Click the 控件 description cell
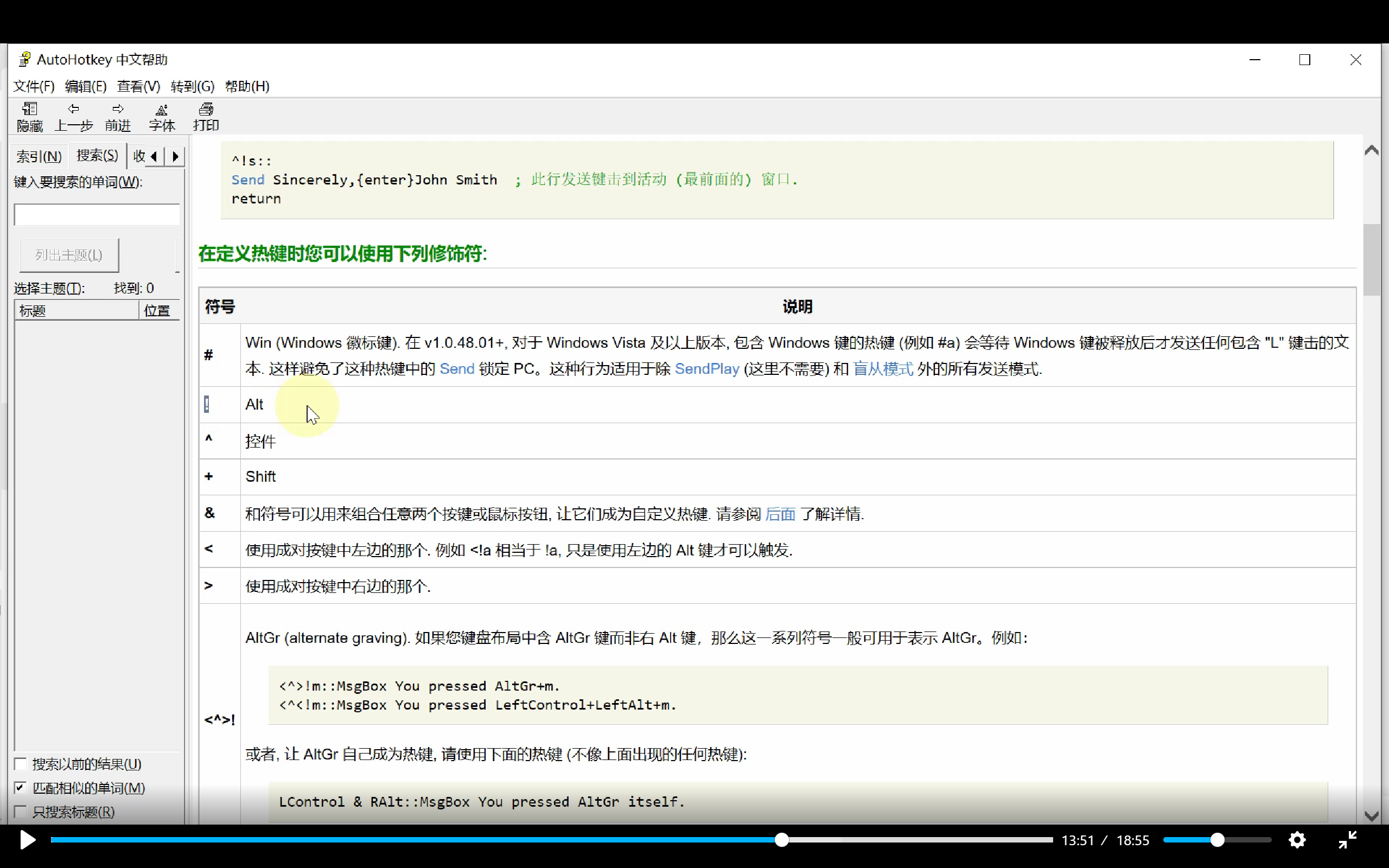The width and height of the screenshot is (1389, 868). pyautogui.click(x=798, y=441)
